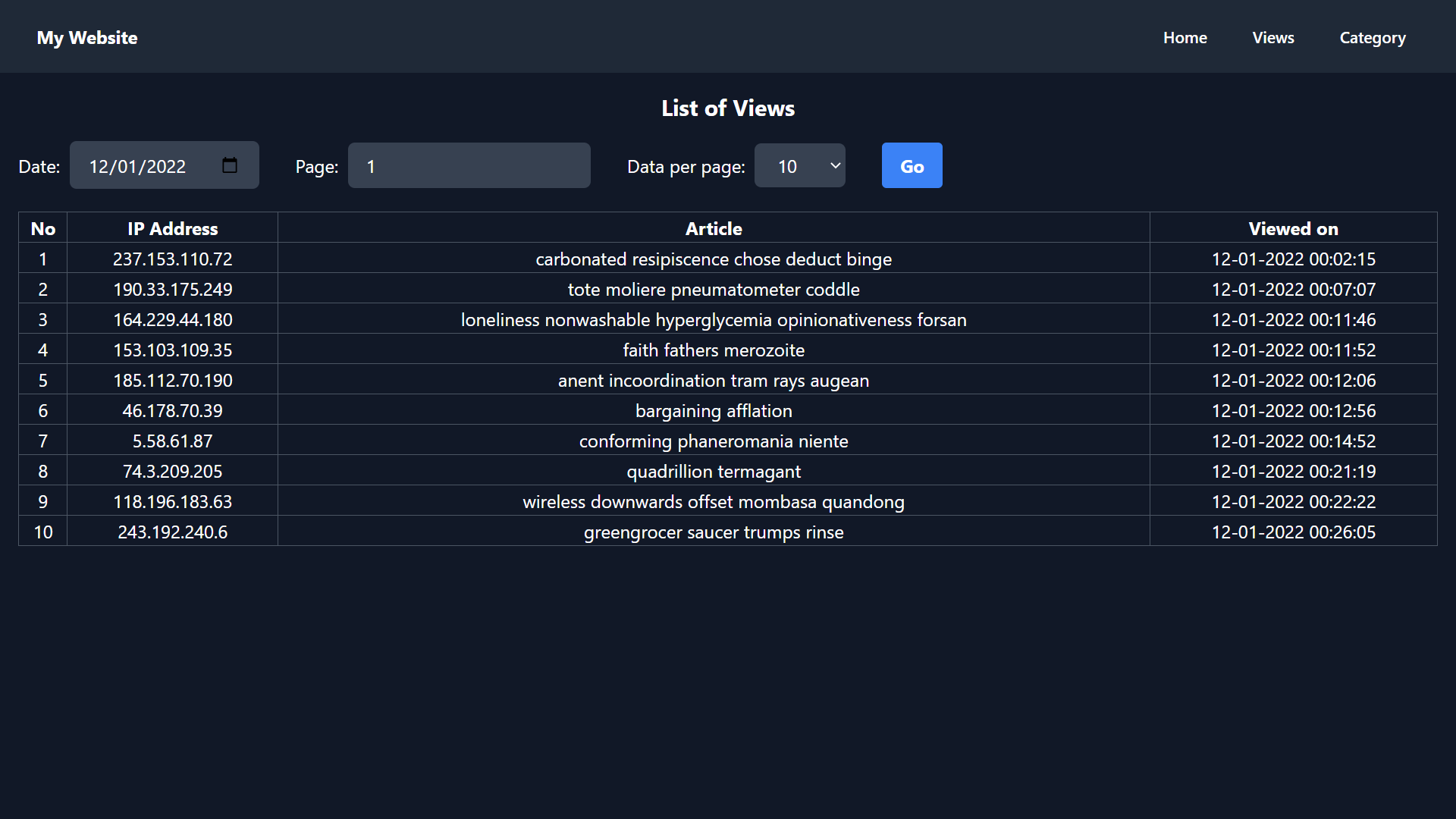Click the List of Views heading
This screenshot has height=819, width=1456.
click(x=727, y=108)
